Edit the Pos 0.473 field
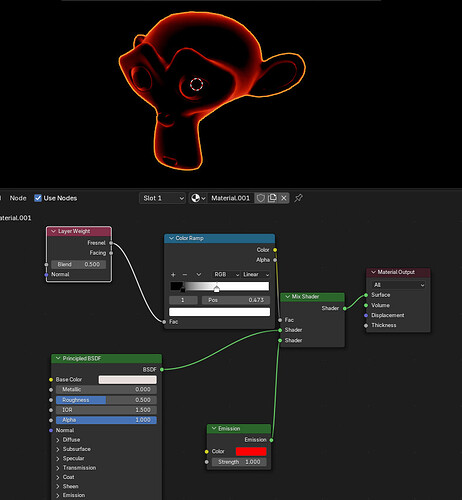Image resolution: width=462 pixels, height=500 pixels. pyautogui.click(x=236, y=300)
